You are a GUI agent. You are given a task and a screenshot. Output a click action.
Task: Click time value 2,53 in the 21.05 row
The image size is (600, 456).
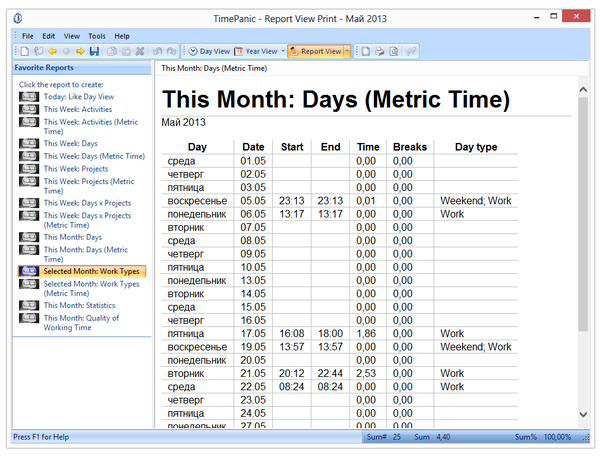pos(366,373)
